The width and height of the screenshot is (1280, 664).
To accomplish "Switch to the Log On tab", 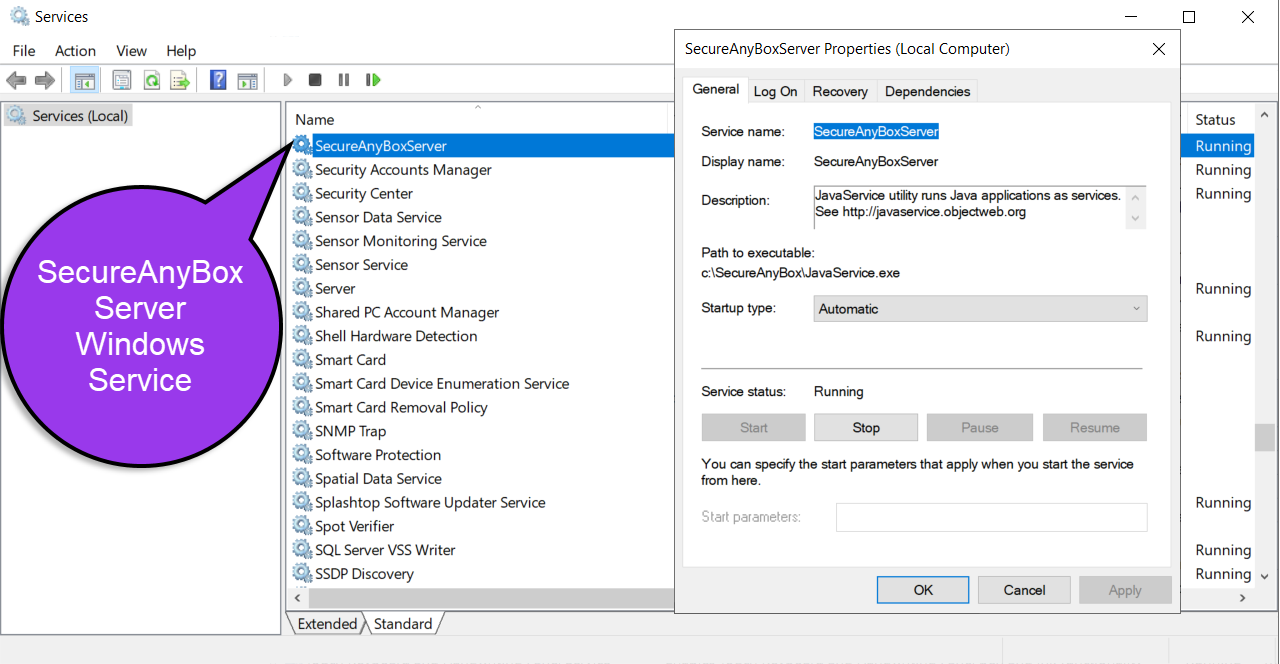I will [776, 91].
